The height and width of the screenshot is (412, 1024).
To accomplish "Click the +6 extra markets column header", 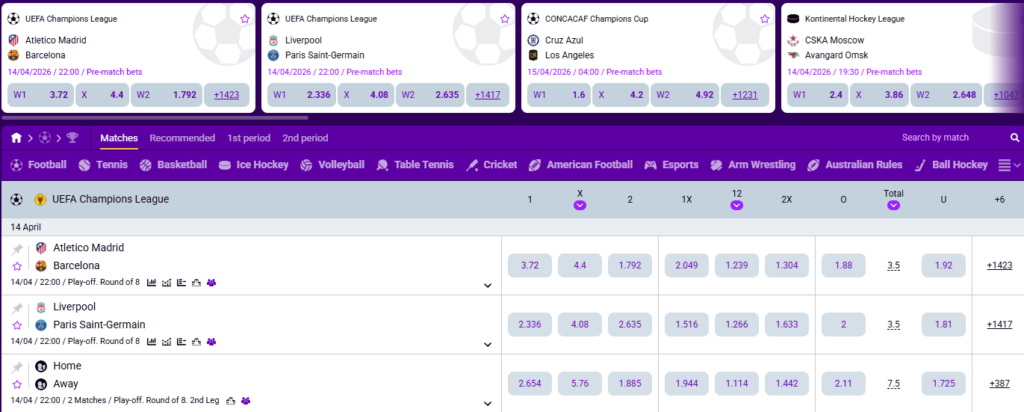I will [999, 199].
